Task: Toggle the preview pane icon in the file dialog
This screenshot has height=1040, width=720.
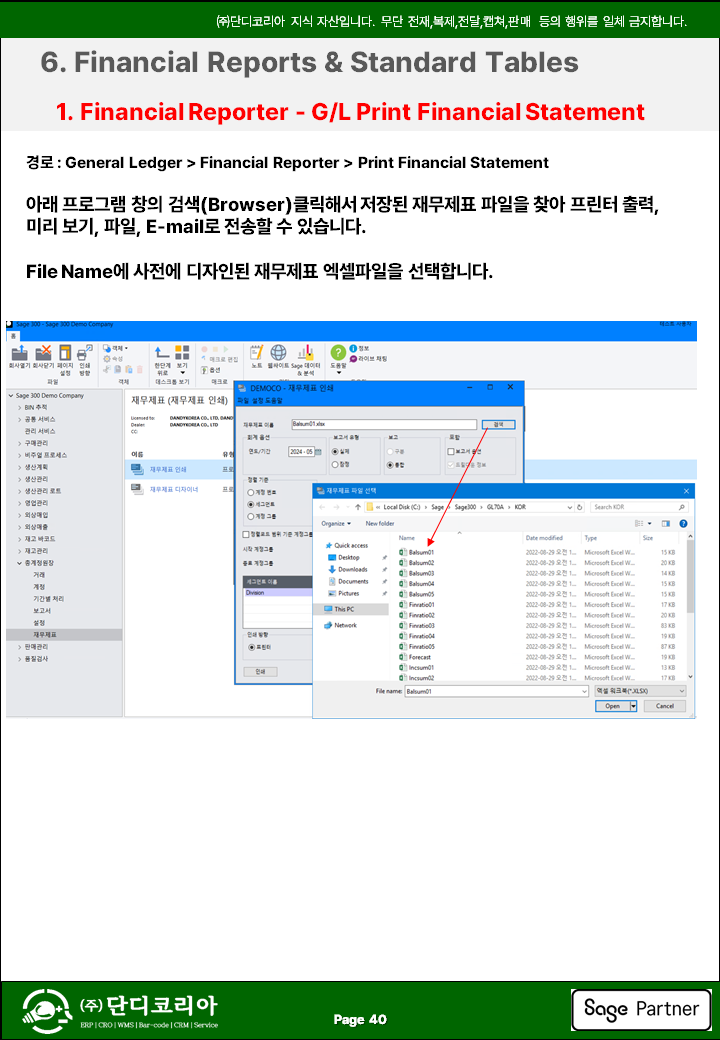Action: (666, 523)
